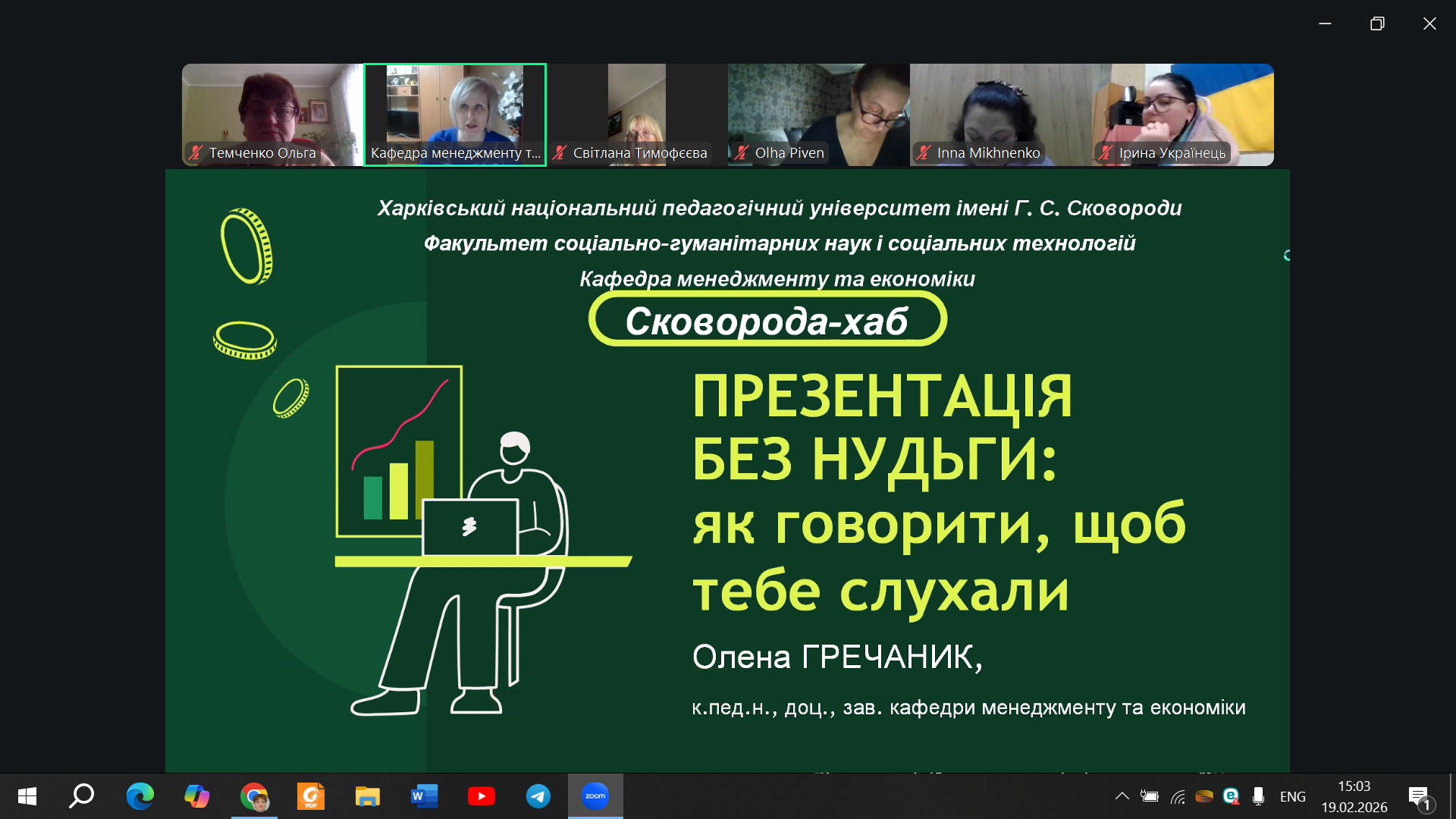The height and width of the screenshot is (819, 1456).
Task: Open the PDF reader app in the taskbar
Action: 311,796
